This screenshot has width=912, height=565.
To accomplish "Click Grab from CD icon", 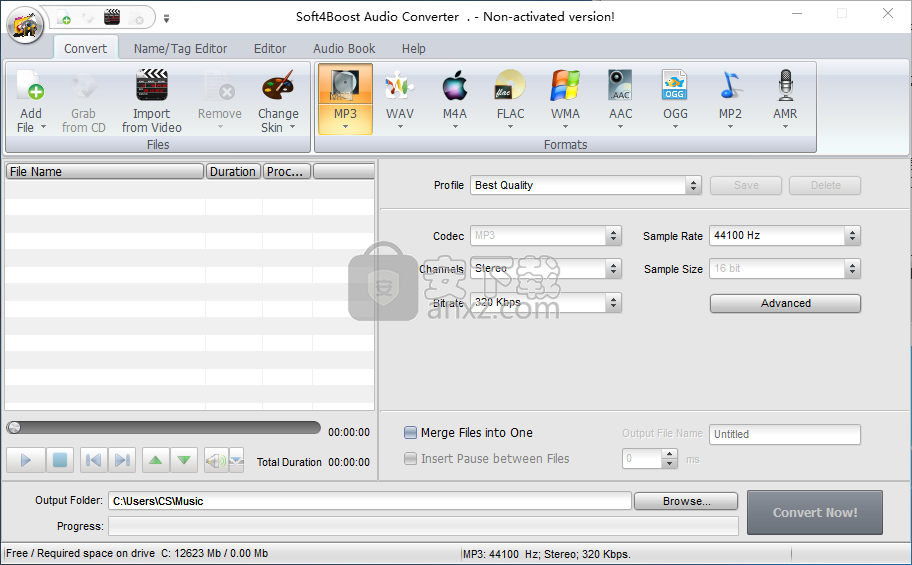I will click(83, 86).
